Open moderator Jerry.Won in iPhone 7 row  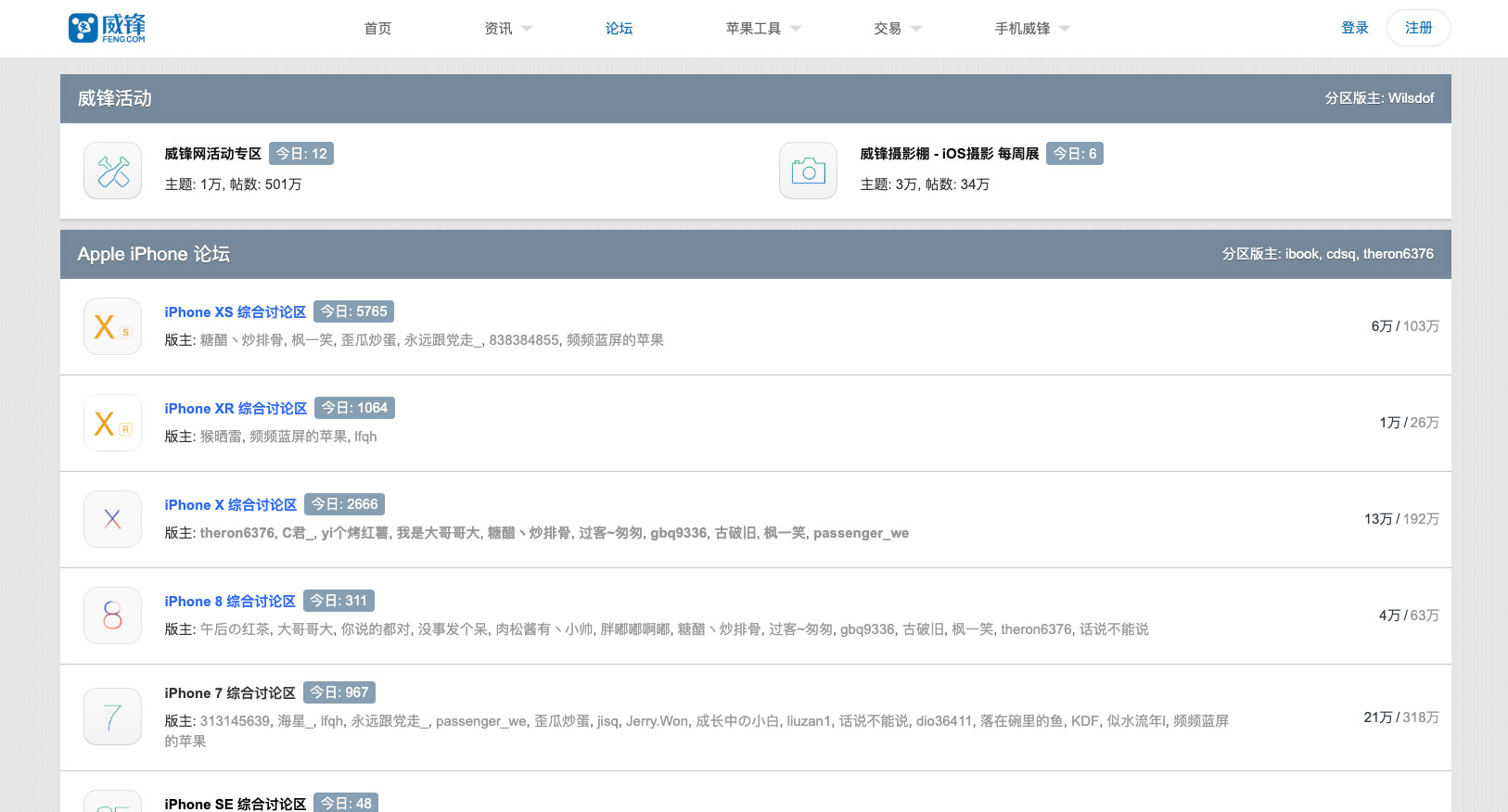[x=658, y=721]
